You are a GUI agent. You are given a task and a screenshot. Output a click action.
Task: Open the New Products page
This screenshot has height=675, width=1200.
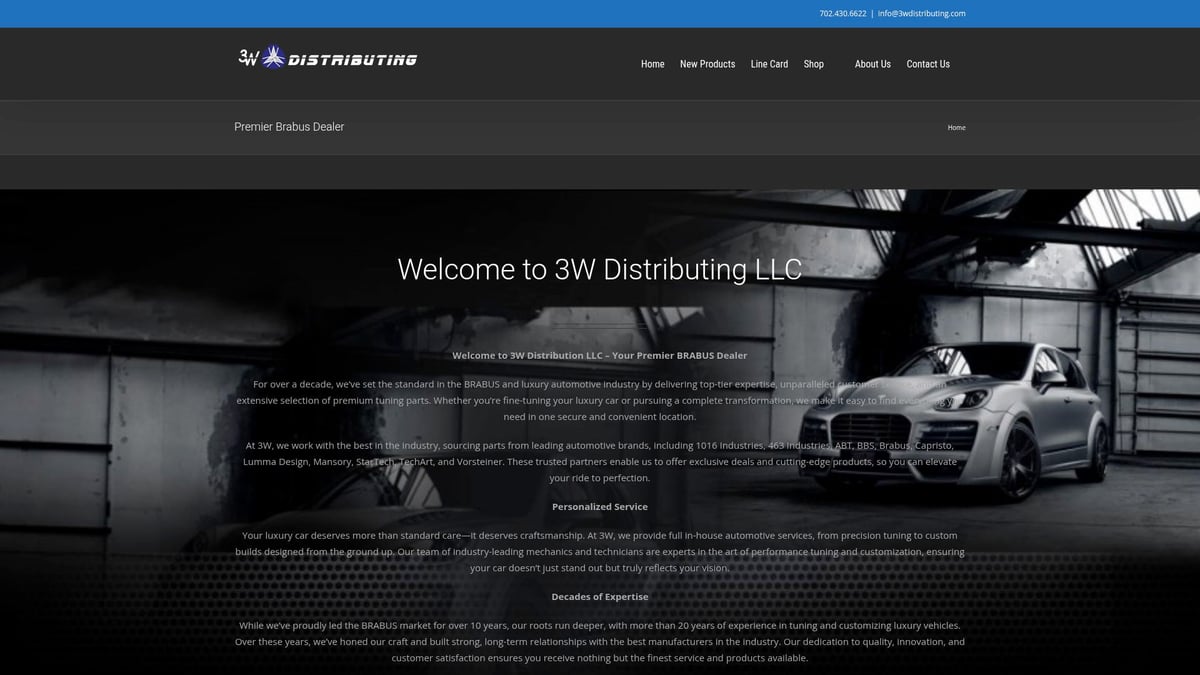click(707, 64)
